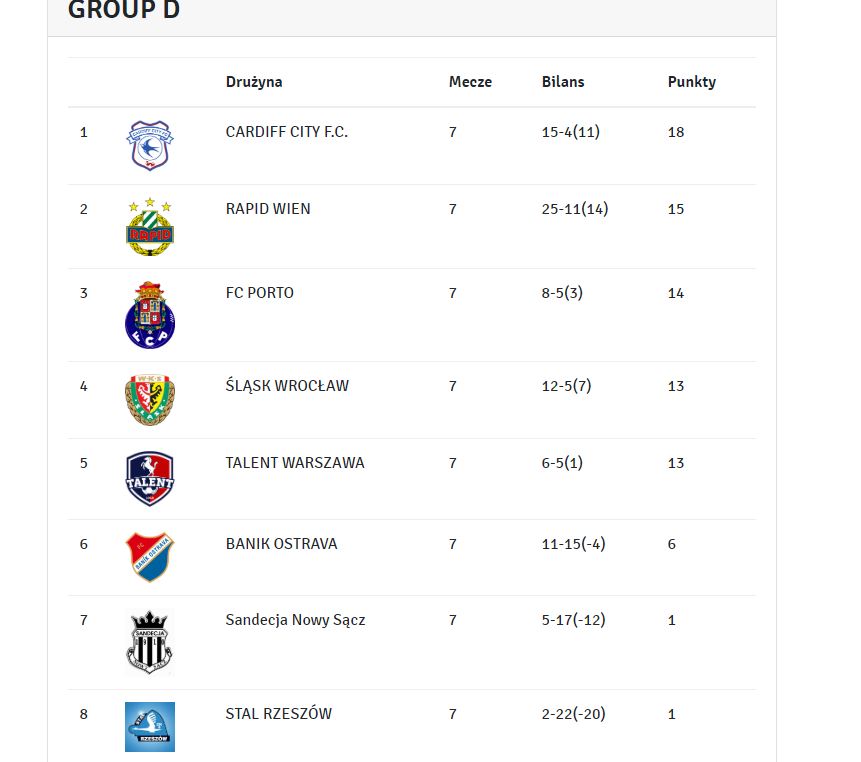861x762 pixels.
Task: Click the Rapid Wien club crest
Action: 150,227
